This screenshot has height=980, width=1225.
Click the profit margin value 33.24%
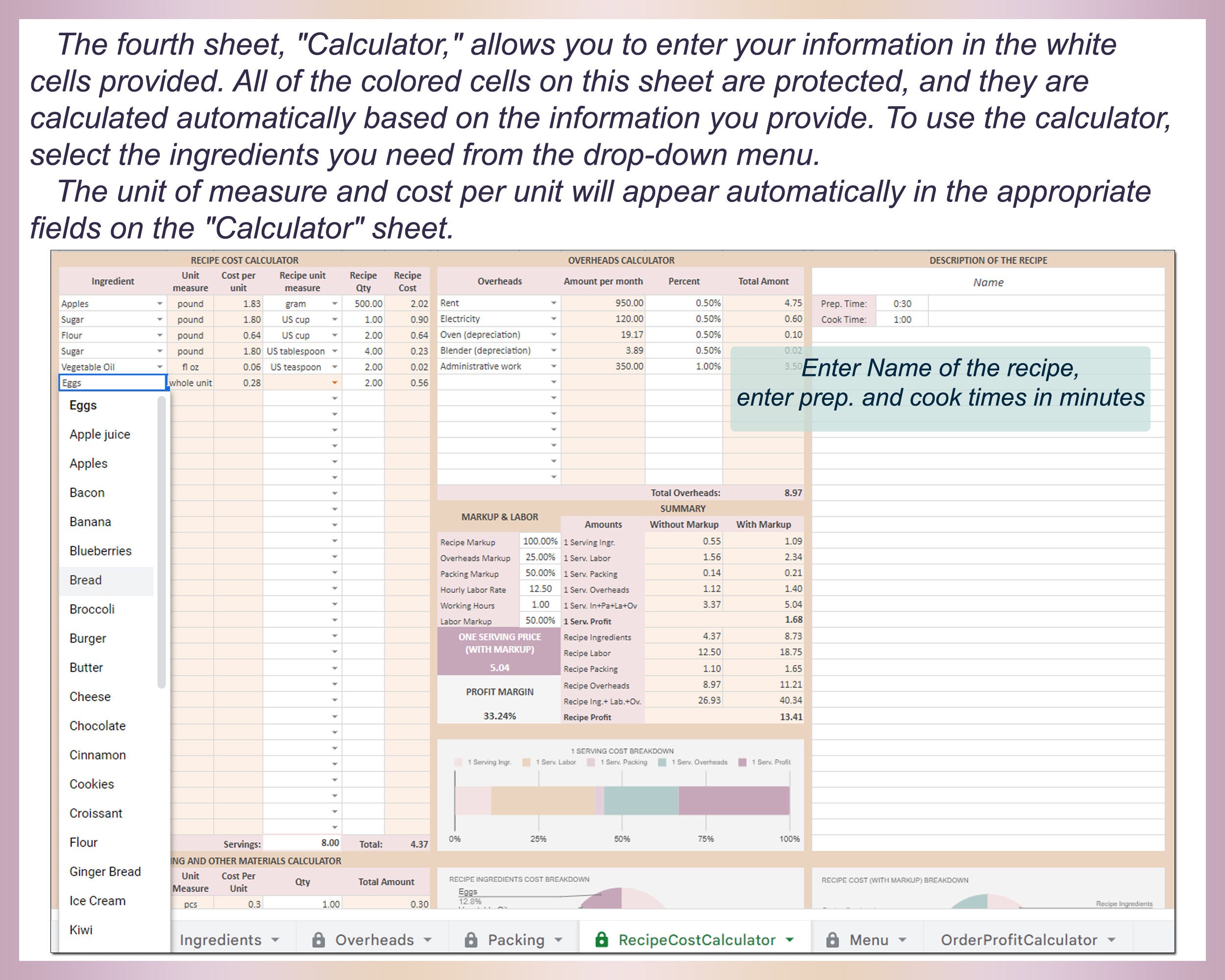(499, 716)
